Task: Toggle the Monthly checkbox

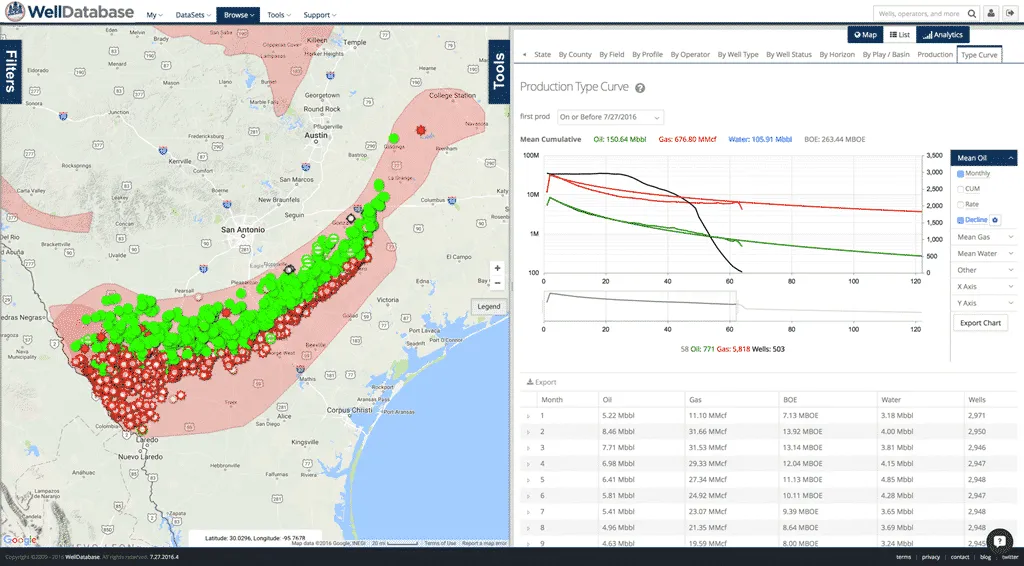Action: (961, 174)
